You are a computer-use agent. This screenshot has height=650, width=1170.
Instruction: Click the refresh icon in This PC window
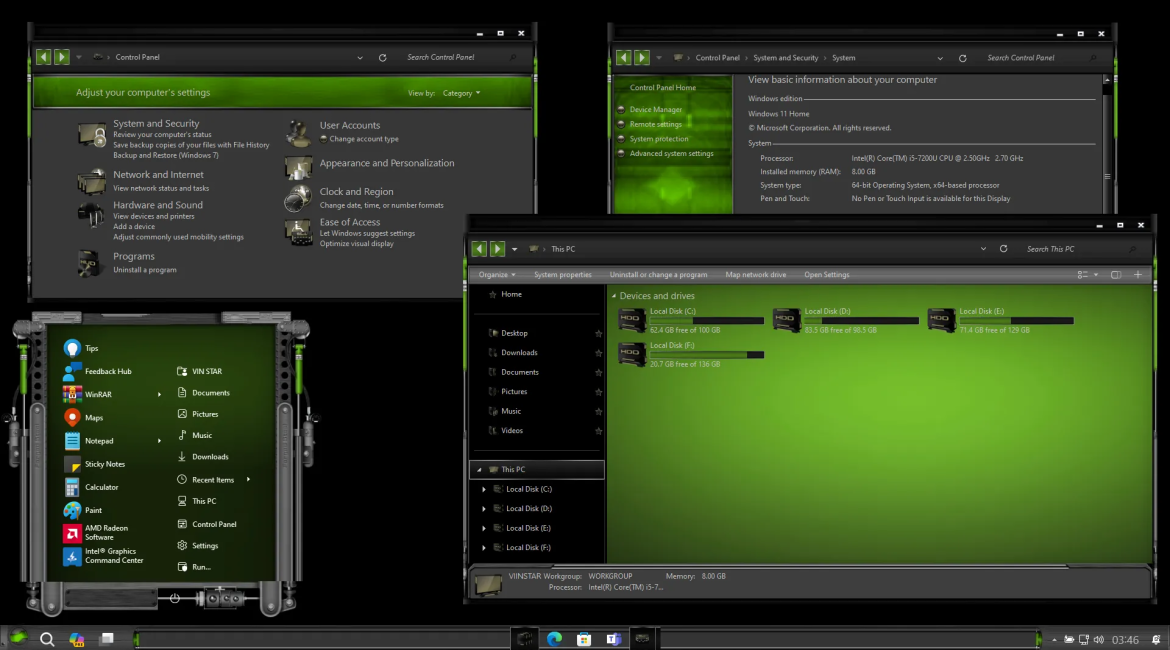[x=1003, y=249]
